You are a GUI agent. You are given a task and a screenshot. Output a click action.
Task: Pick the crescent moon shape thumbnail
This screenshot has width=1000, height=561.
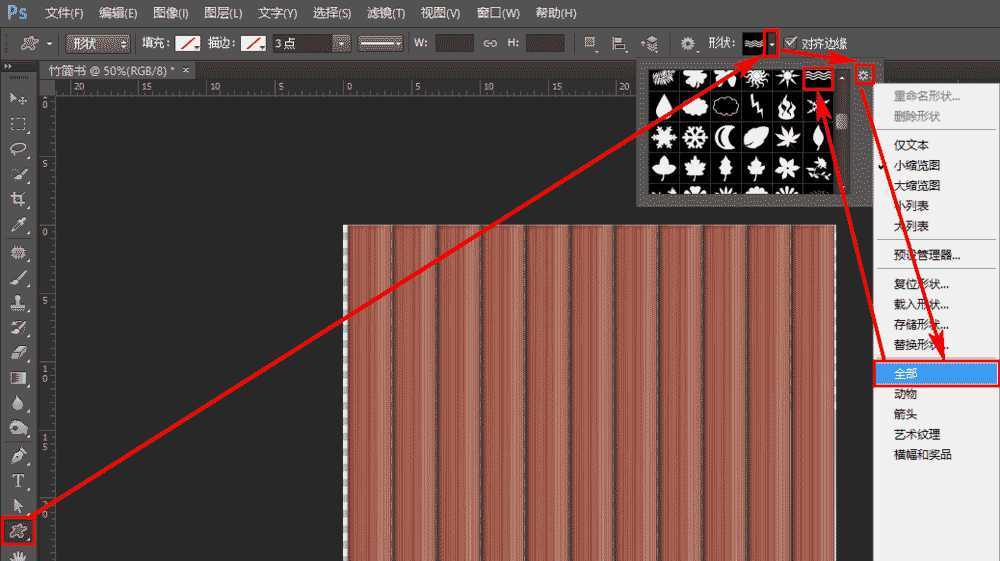[x=725, y=137]
